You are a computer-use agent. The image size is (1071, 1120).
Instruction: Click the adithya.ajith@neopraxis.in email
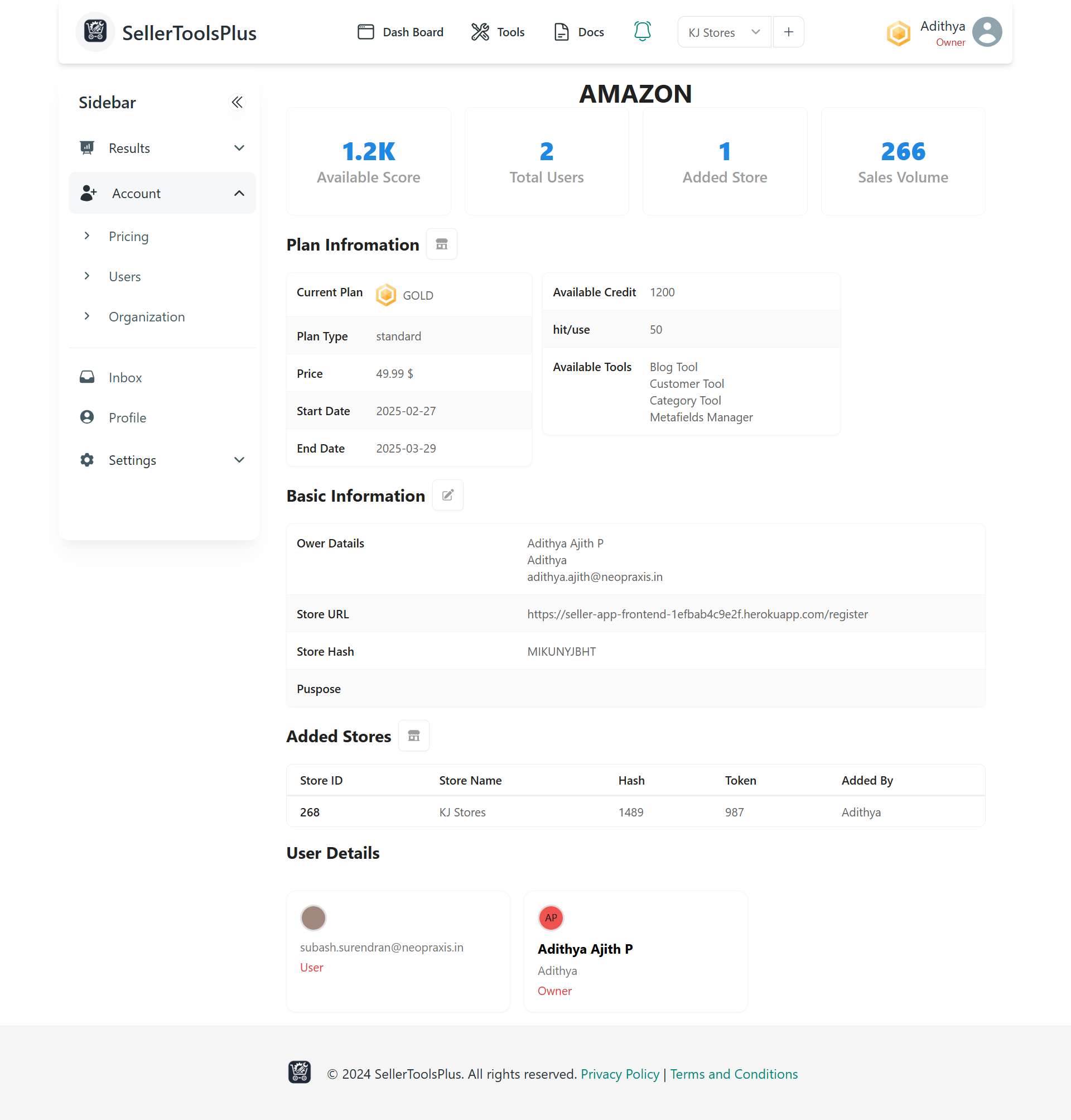(594, 577)
